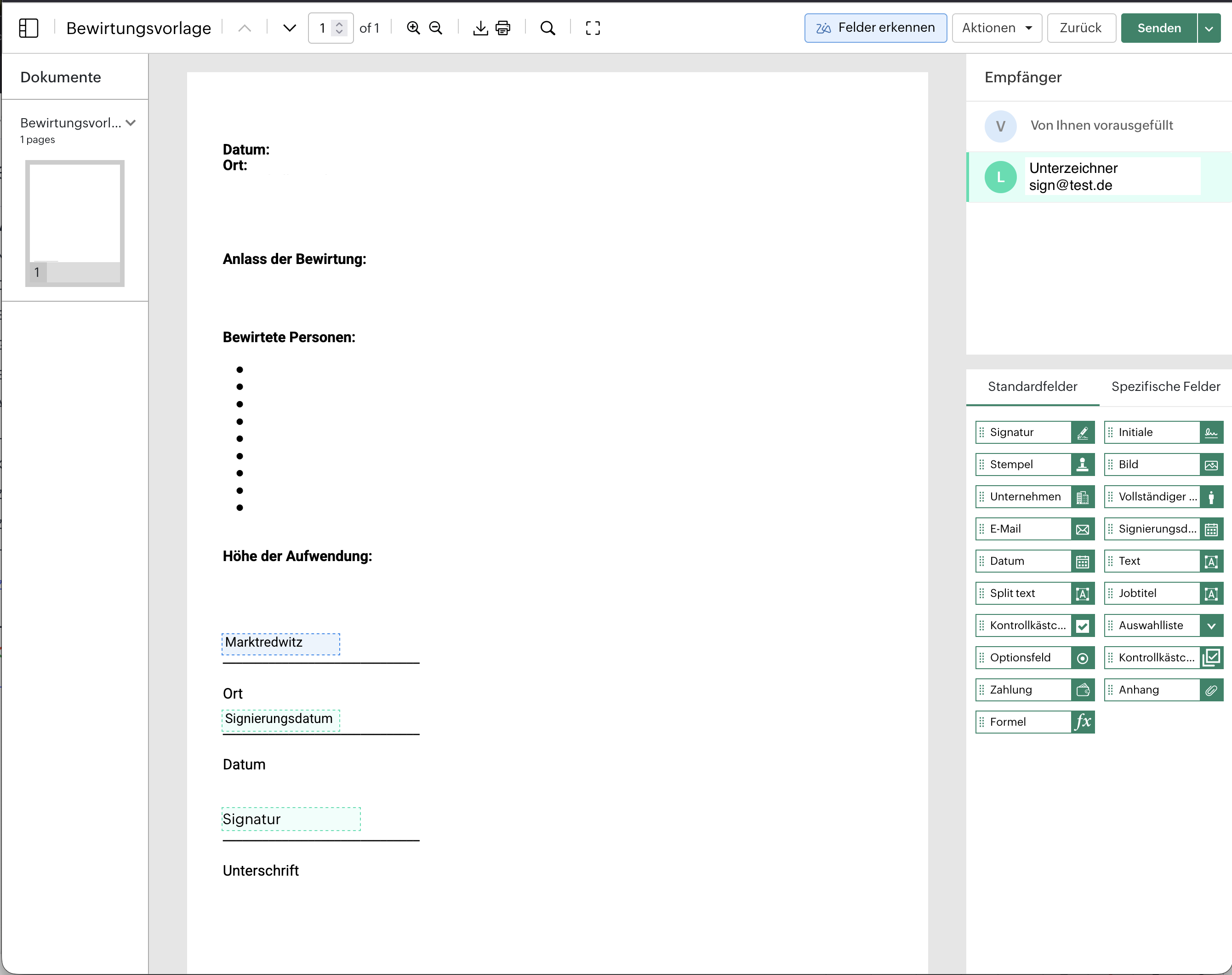Switch to Spezifische Felder tab
The height and width of the screenshot is (975, 1232).
[1165, 386]
